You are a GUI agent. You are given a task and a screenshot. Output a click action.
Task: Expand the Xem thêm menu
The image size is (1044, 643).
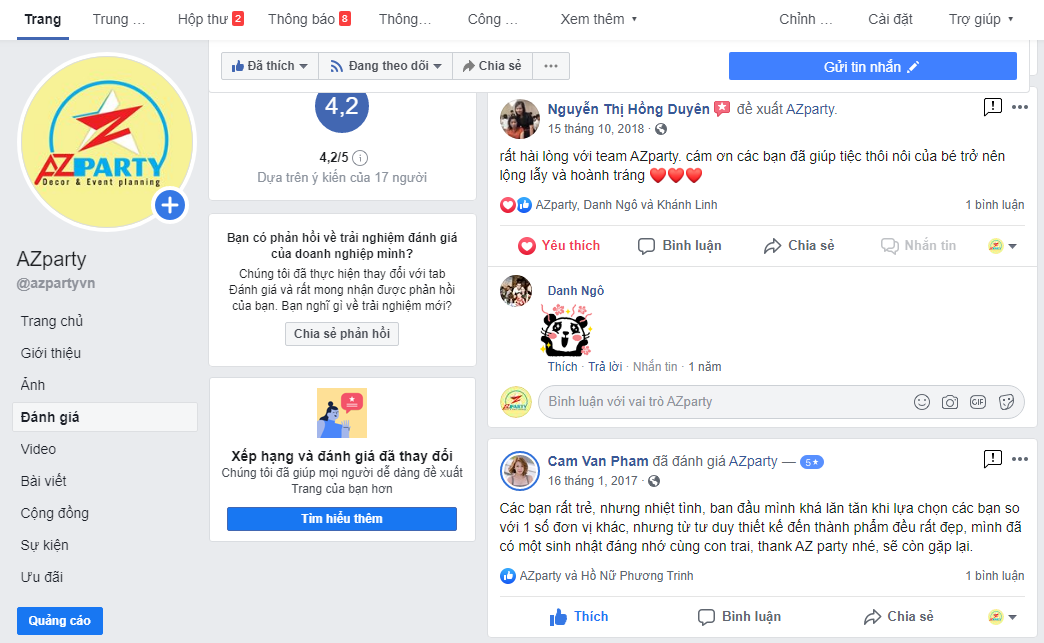(x=599, y=19)
